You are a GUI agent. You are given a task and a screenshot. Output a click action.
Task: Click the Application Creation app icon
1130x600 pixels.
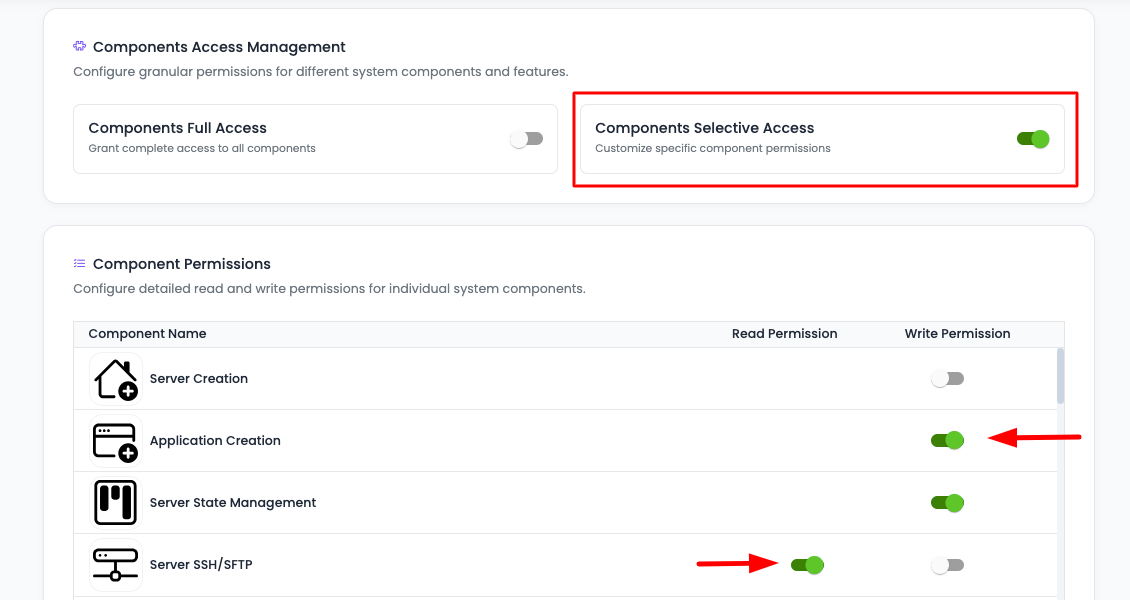pos(115,440)
